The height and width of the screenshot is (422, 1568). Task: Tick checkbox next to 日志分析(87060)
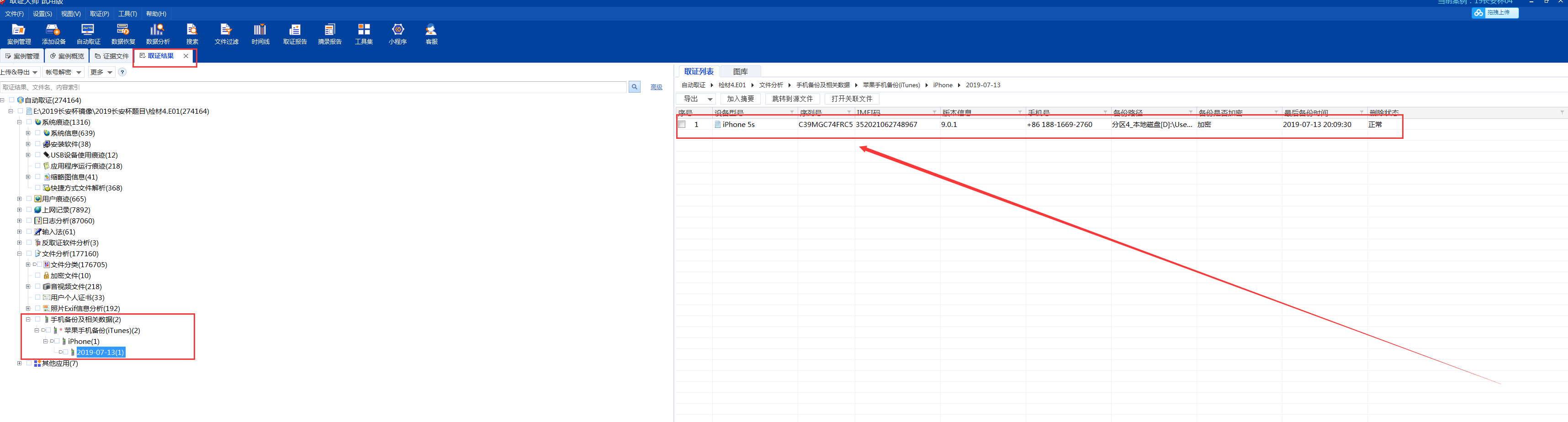tap(29, 221)
